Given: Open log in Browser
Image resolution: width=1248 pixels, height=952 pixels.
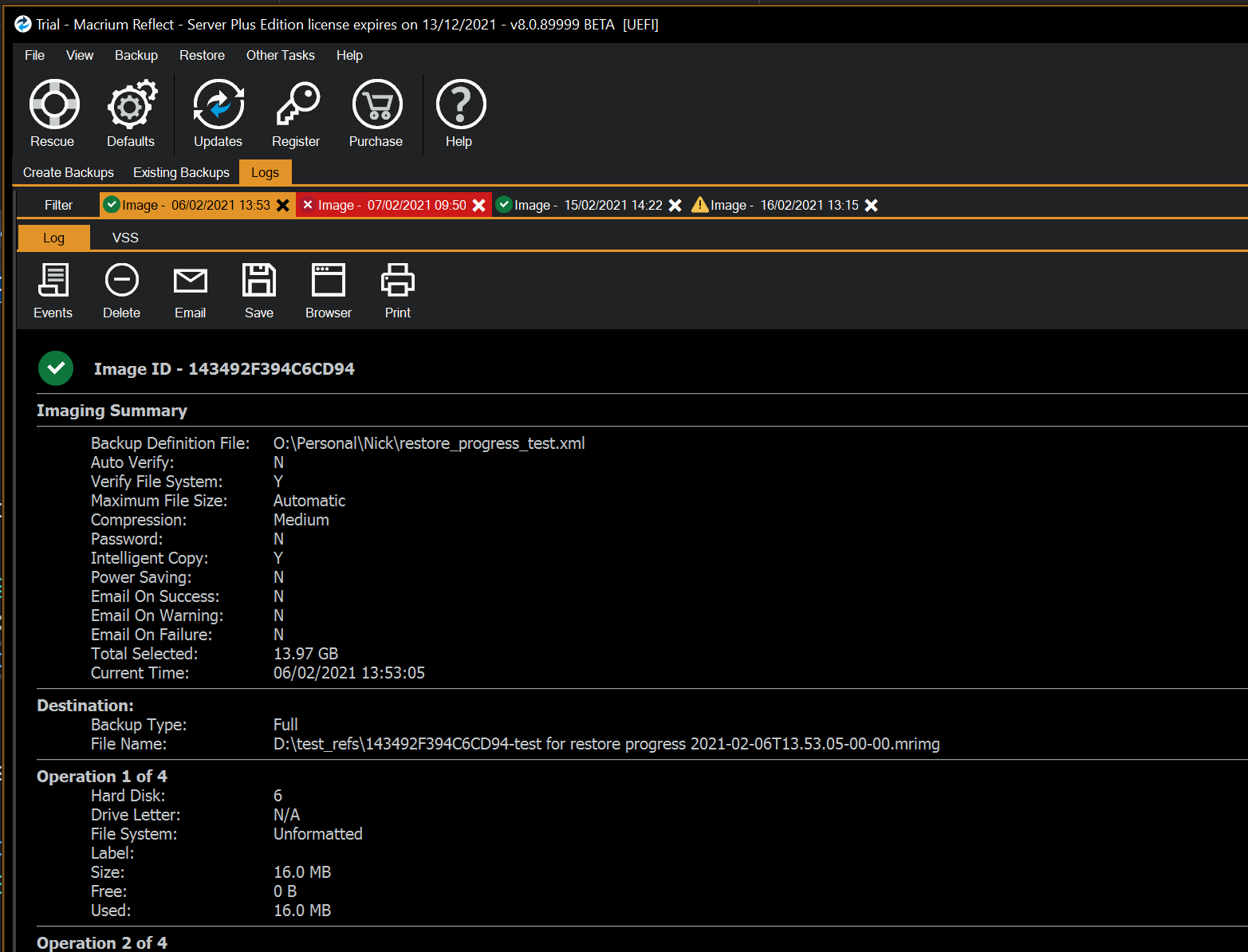Looking at the screenshot, I should coord(329,290).
